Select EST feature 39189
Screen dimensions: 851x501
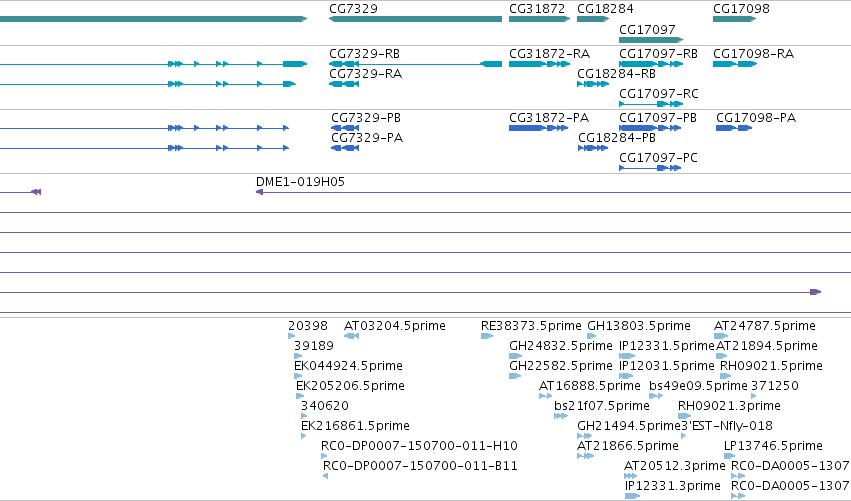(298, 356)
